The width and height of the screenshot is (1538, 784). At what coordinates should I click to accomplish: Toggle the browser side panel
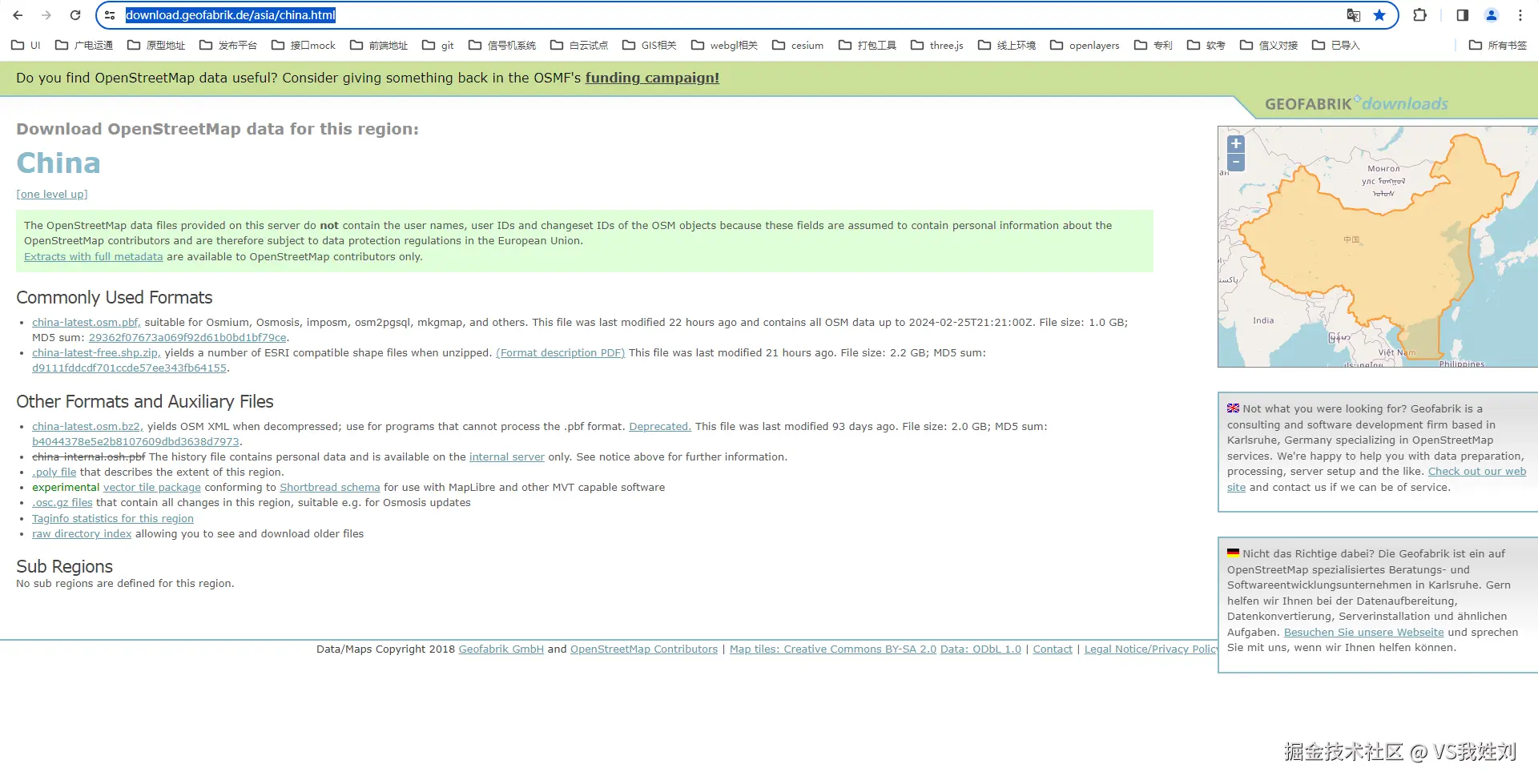point(1463,15)
